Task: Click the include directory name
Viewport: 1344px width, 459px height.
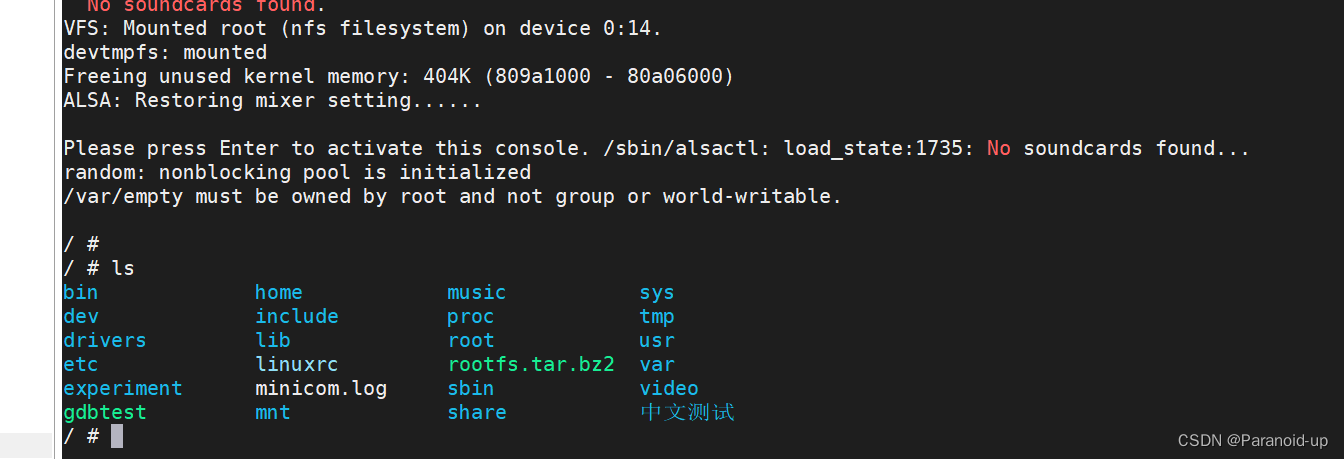Action: tap(297, 316)
